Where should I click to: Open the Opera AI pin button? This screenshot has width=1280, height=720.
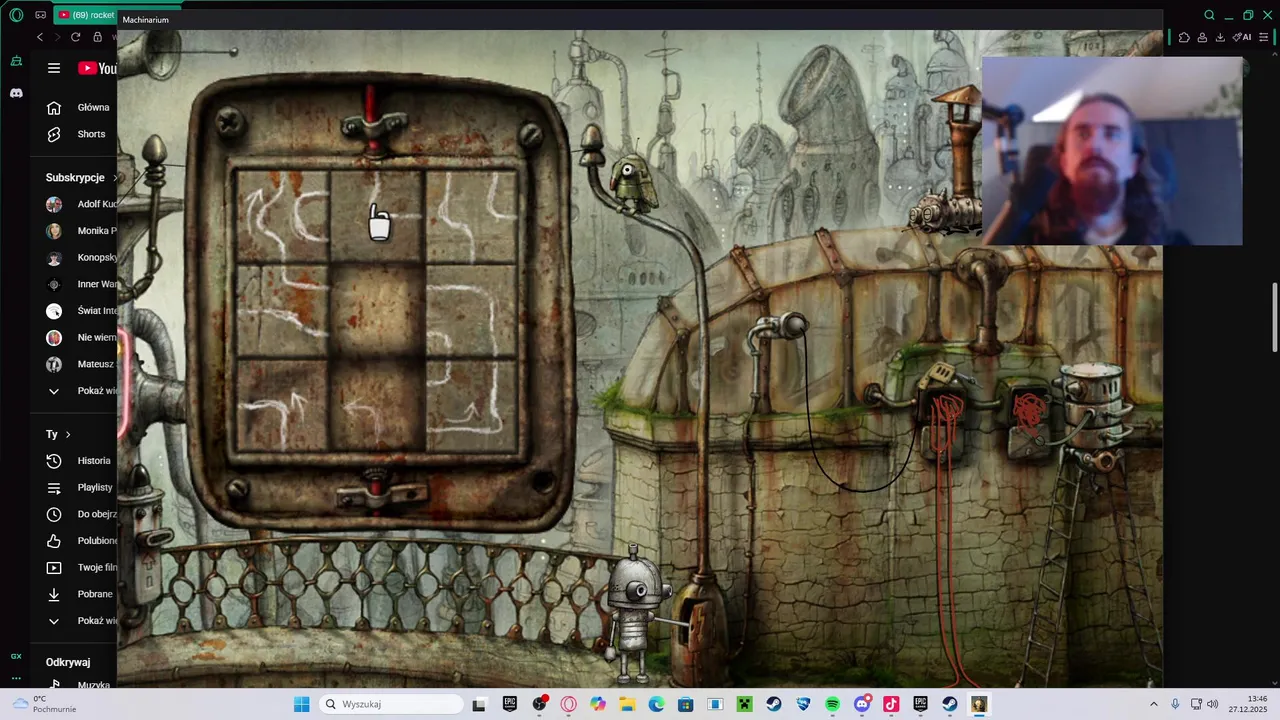[x=1243, y=37]
